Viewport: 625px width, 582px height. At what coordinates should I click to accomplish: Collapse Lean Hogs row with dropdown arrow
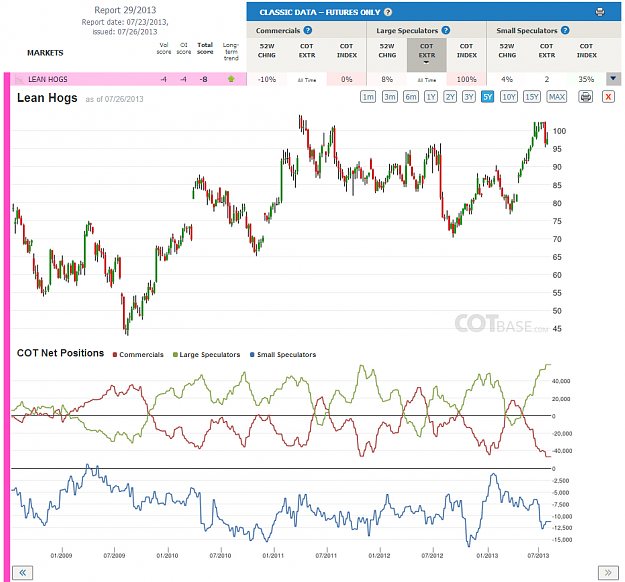(613, 79)
